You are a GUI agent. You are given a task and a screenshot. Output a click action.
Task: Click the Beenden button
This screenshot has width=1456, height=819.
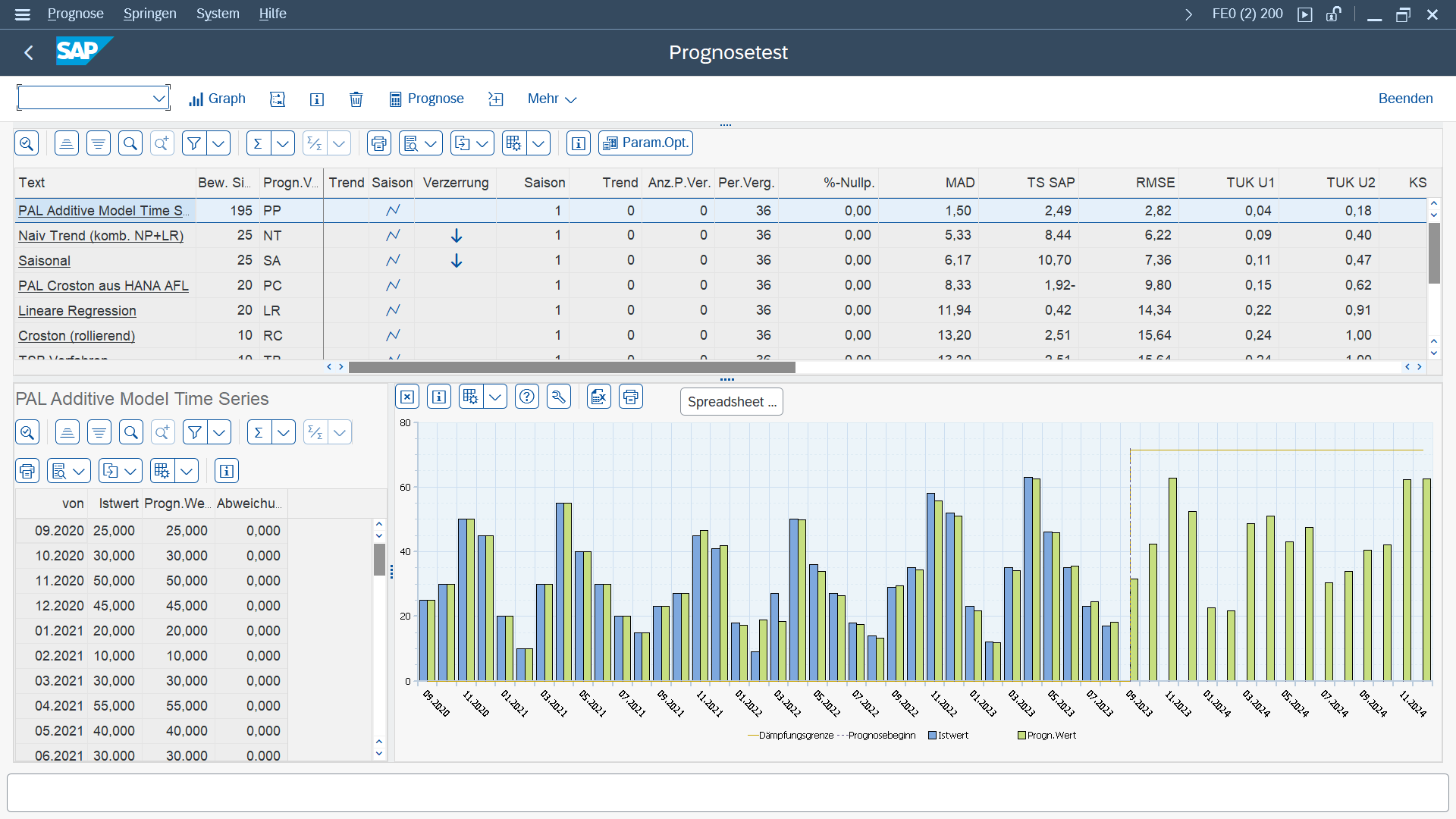point(1405,99)
